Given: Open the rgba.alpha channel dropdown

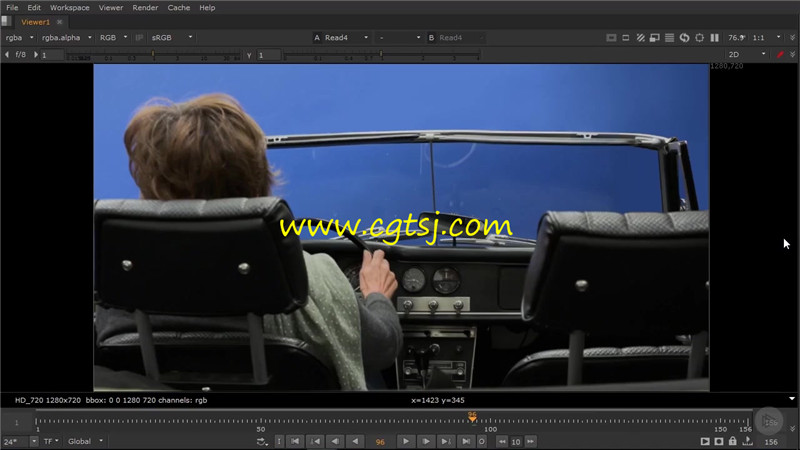Looking at the screenshot, I should click(x=66, y=38).
